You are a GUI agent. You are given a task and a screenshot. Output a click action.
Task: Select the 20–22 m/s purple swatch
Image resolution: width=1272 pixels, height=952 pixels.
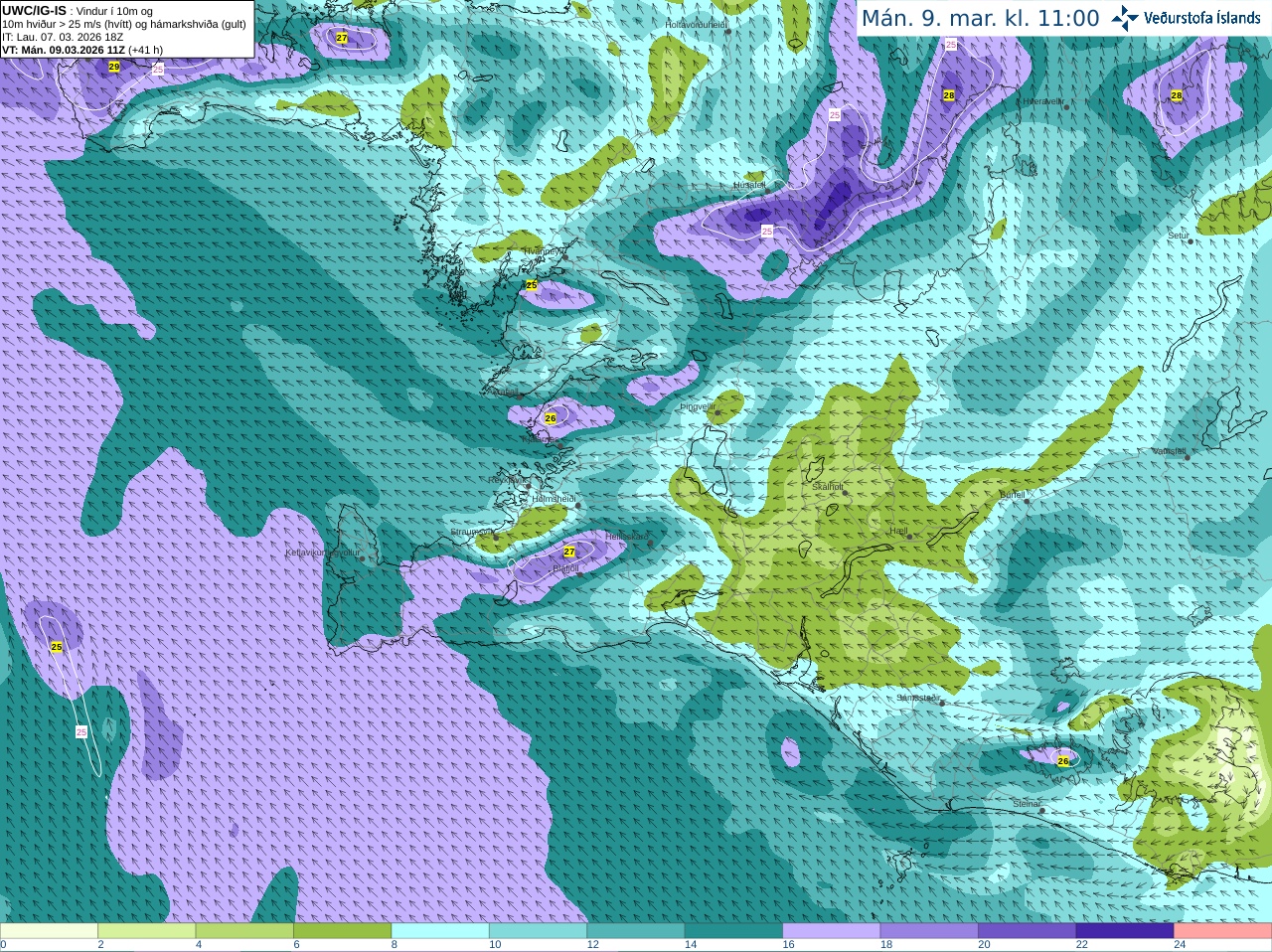1028,931
